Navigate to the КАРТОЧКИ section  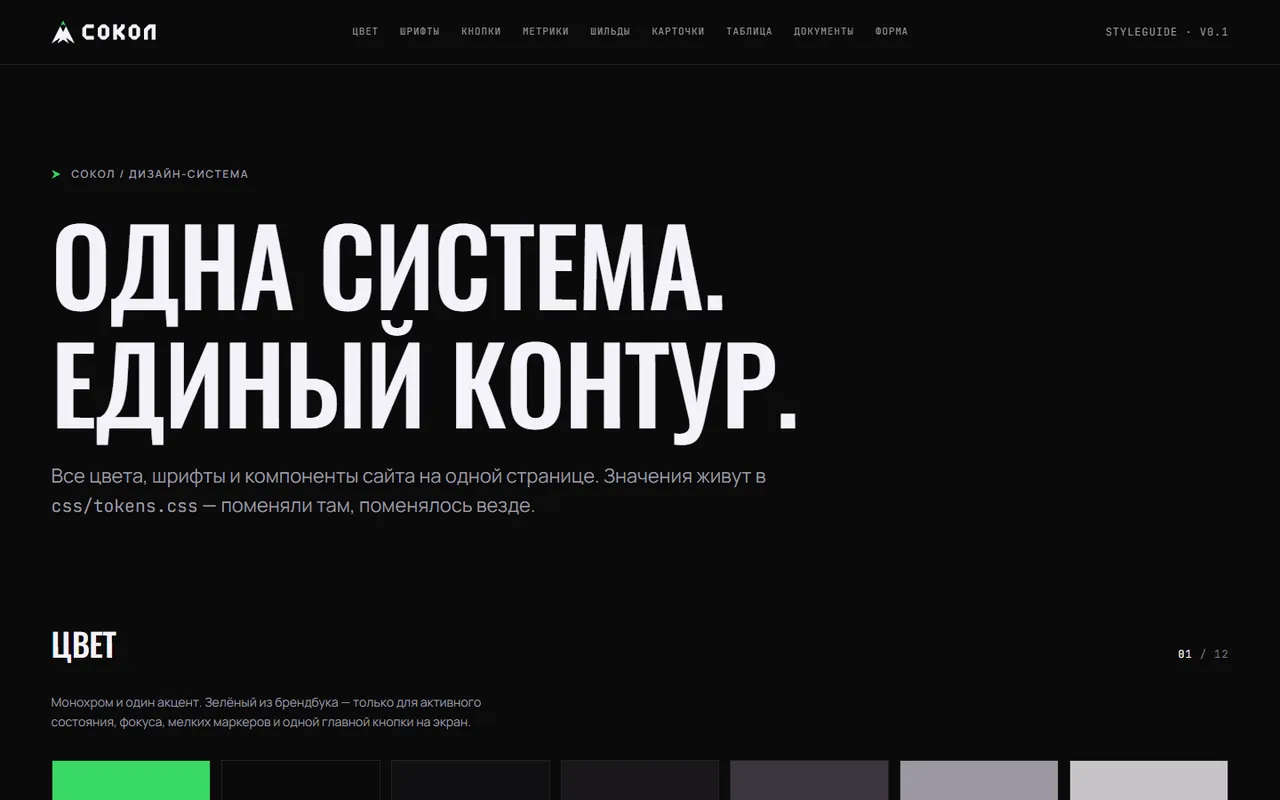tap(678, 32)
